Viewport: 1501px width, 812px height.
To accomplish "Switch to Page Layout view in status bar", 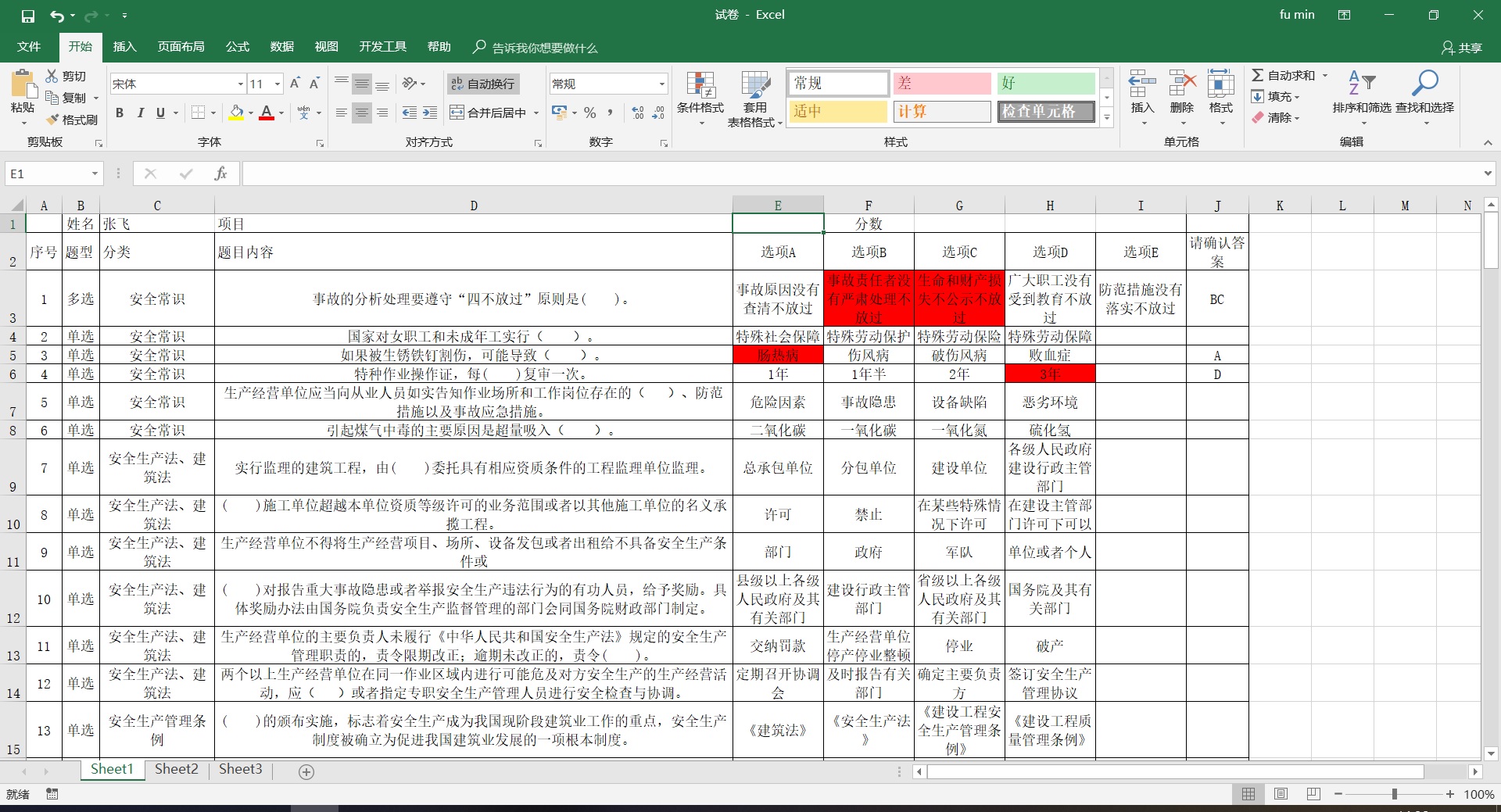I will [1281, 794].
